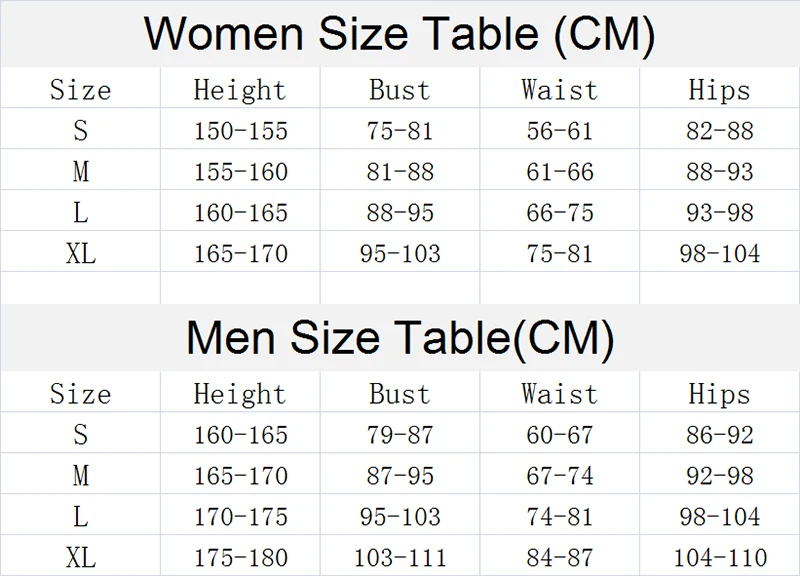
Task: Click men's XL hips 104-110
Action: [x=720, y=557]
